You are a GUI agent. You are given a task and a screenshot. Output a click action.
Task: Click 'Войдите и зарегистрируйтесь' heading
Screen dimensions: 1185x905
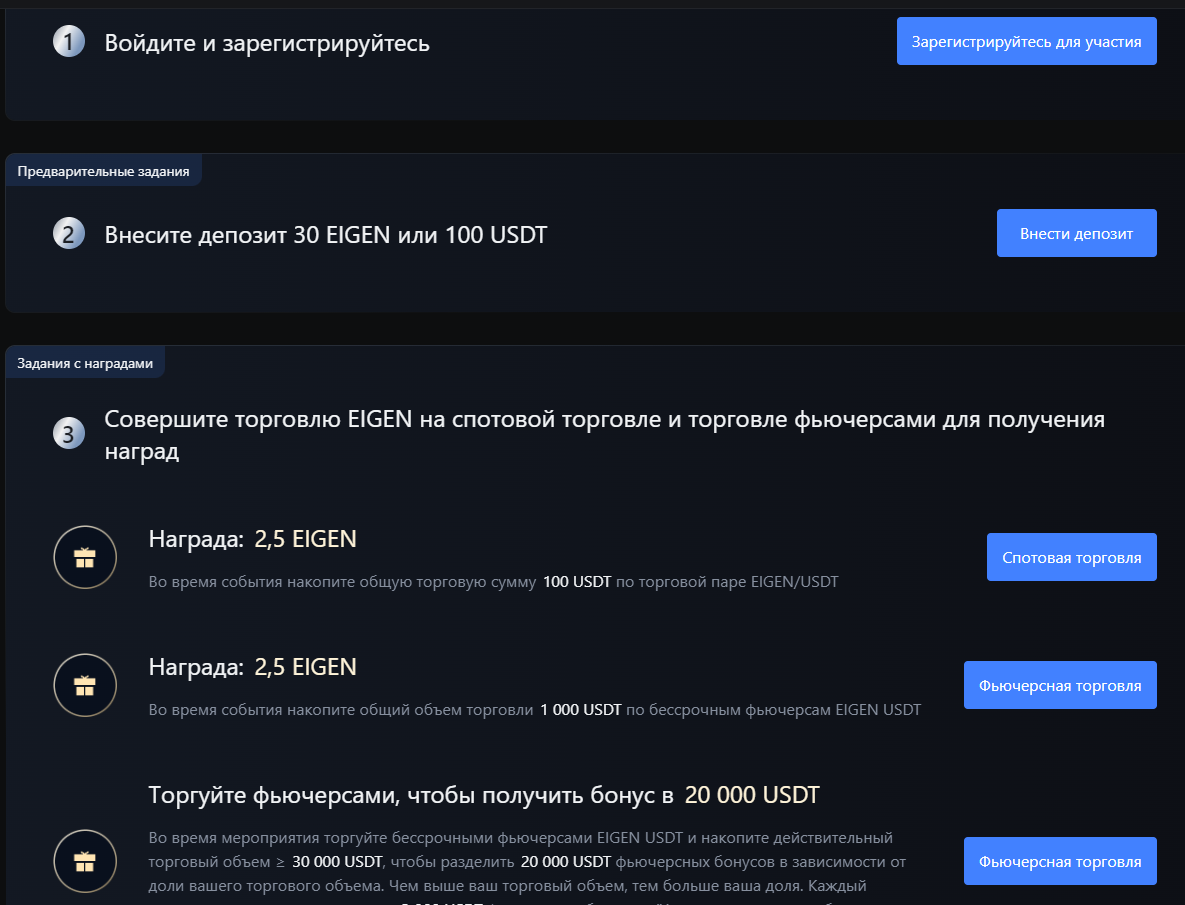pos(267,43)
